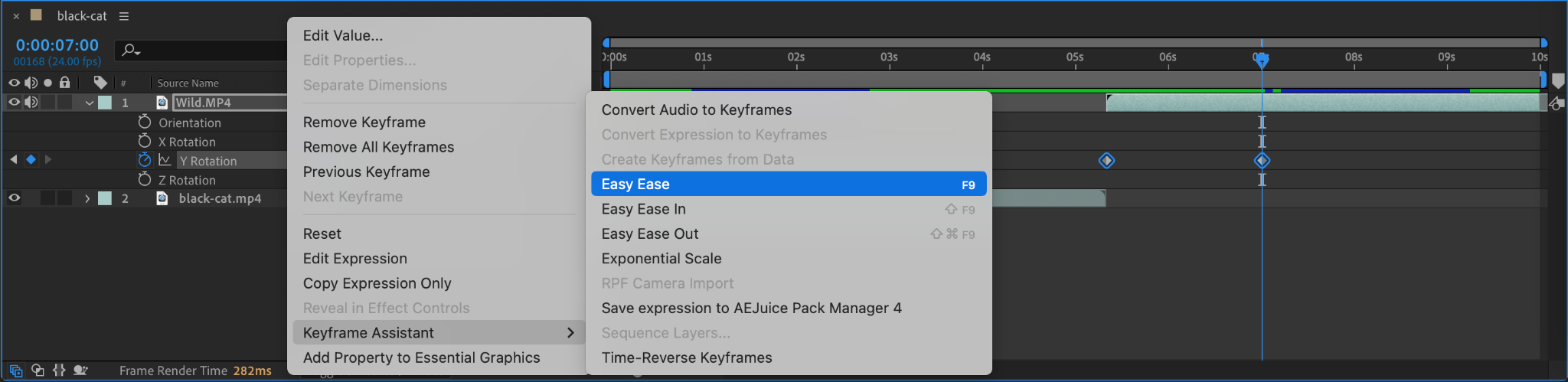Open the graph editor icon for Y Rotation
Viewport: 1568px width, 382px height.
pyautogui.click(x=165, y=160)
